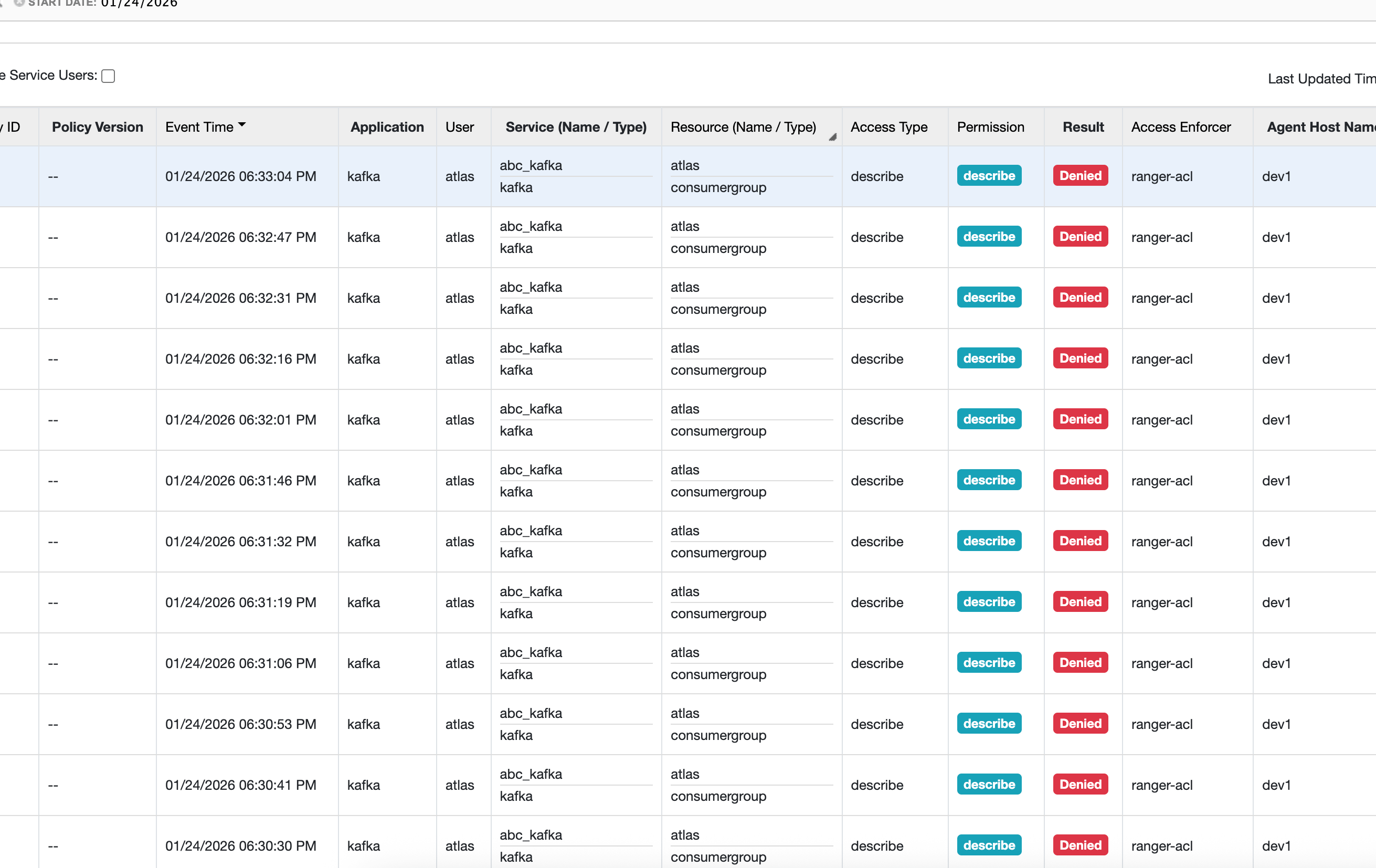This screenshot has height=868, width=1376.
Task: Click Denied badge in 06:33:04 PM row
Action: coord(1080,176)
